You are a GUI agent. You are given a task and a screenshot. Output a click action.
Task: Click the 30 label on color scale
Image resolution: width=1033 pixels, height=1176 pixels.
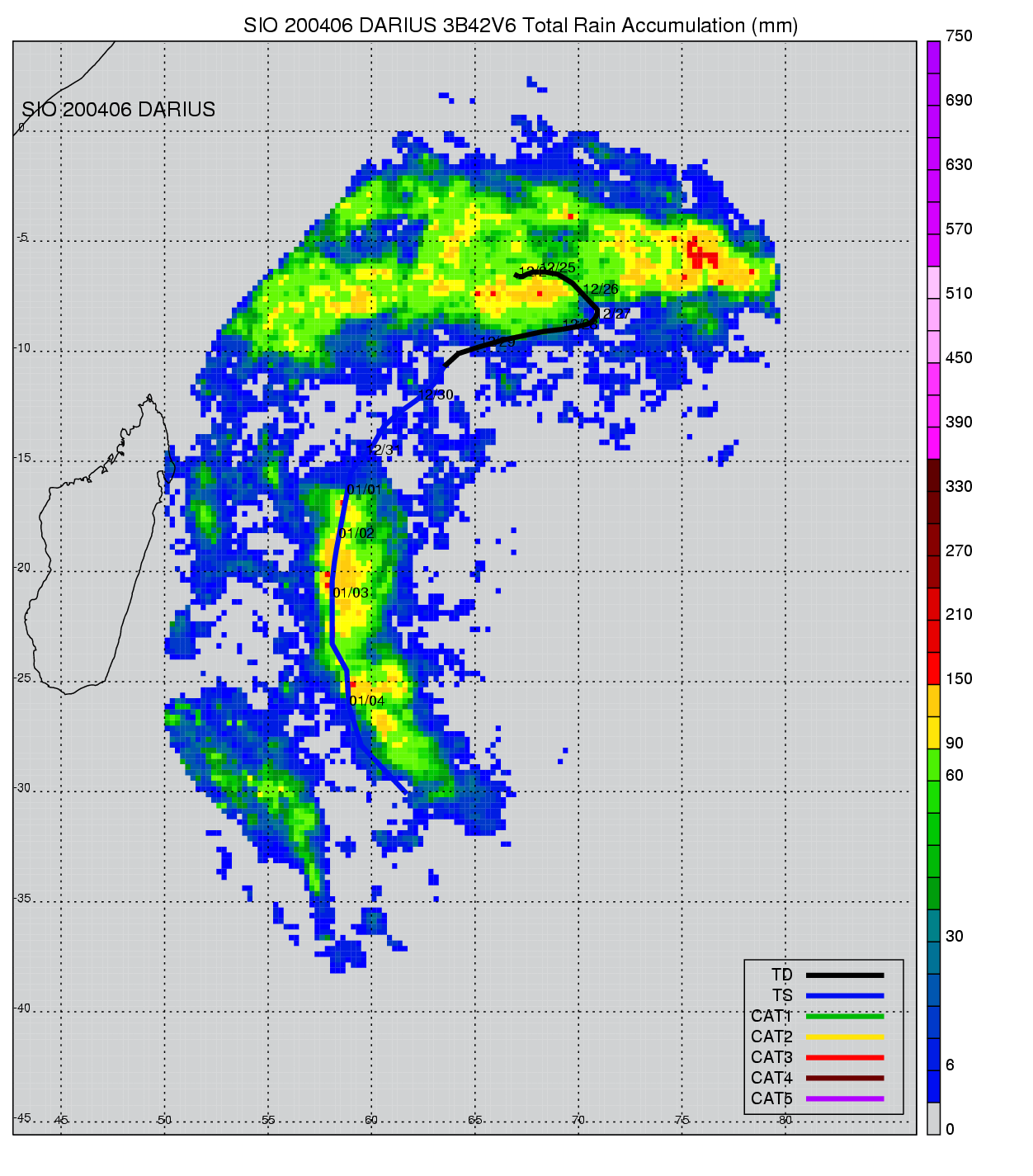pyautogui.click(x=955, y=937)
